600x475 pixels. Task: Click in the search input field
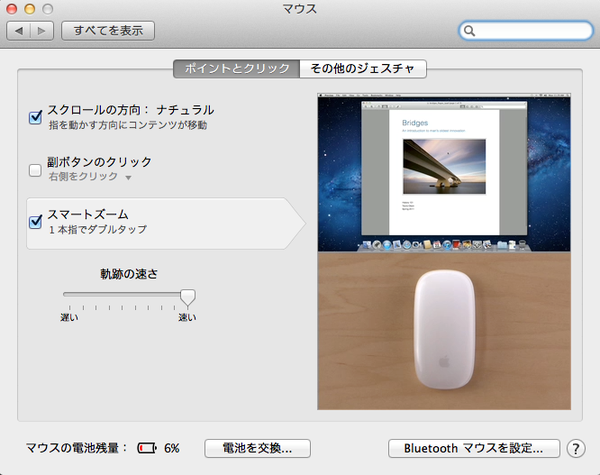pos(526,31)
